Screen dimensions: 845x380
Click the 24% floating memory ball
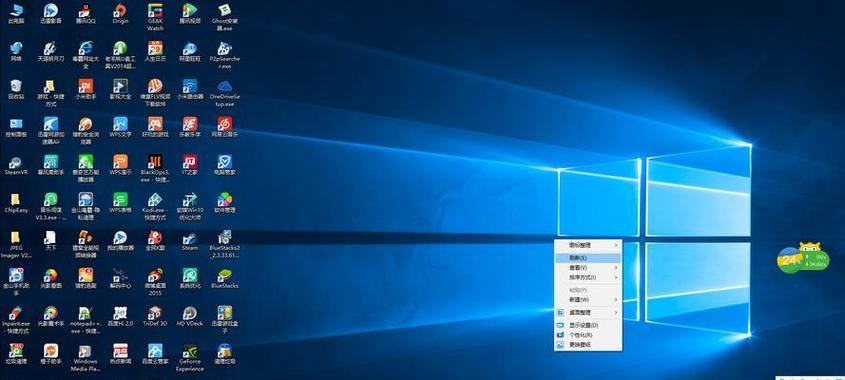(789, 260)
